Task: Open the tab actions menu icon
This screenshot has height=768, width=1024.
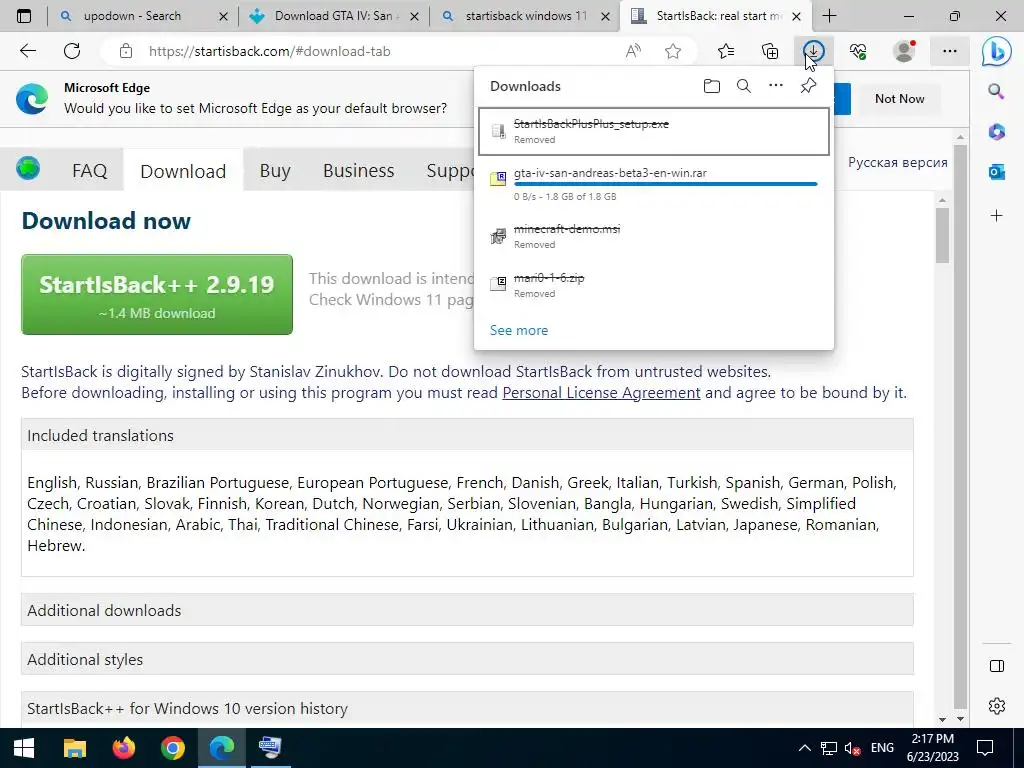Action: pyautogui.click(x=24, y=16)
